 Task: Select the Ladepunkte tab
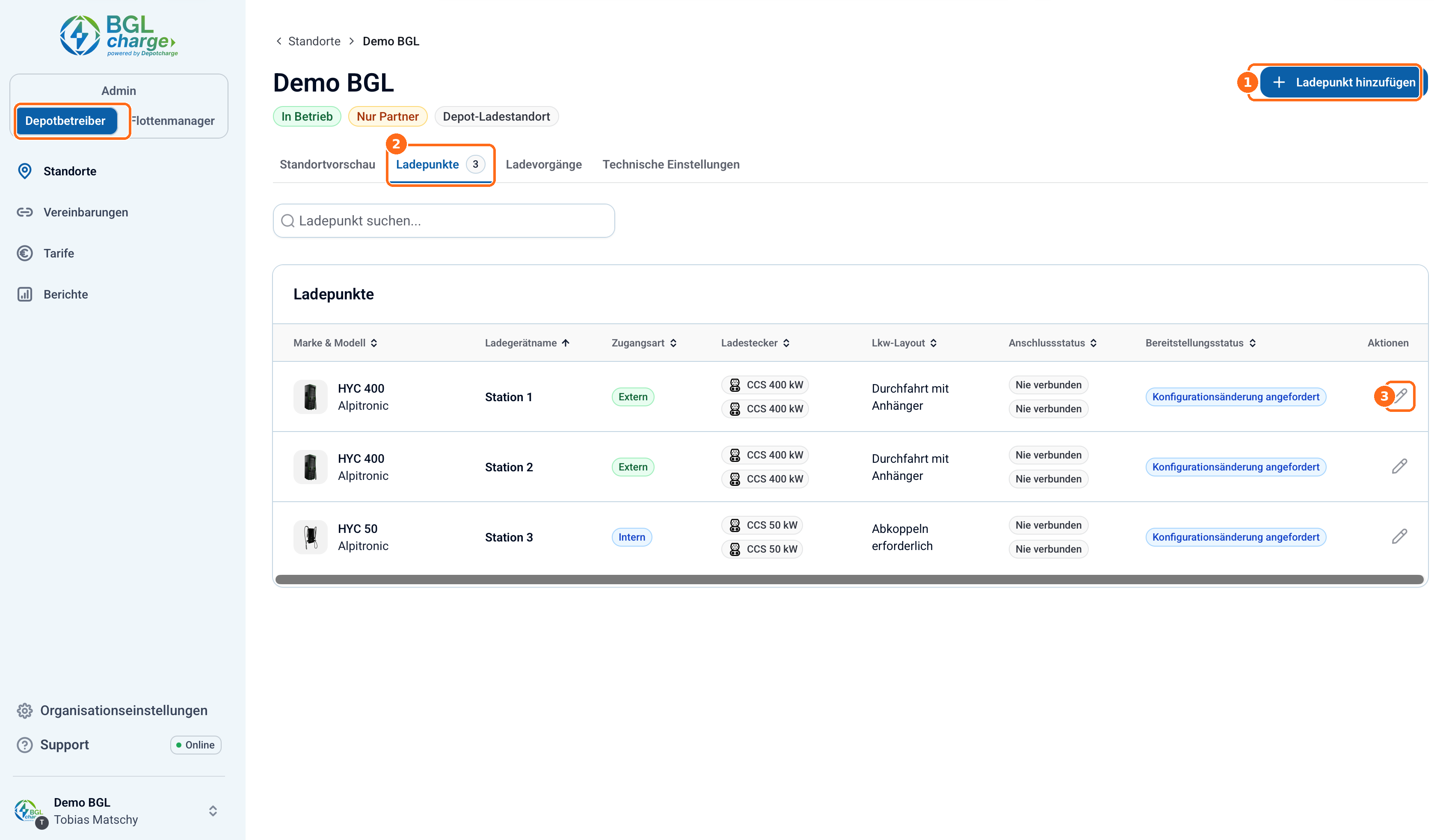click(x=441, y=165)
